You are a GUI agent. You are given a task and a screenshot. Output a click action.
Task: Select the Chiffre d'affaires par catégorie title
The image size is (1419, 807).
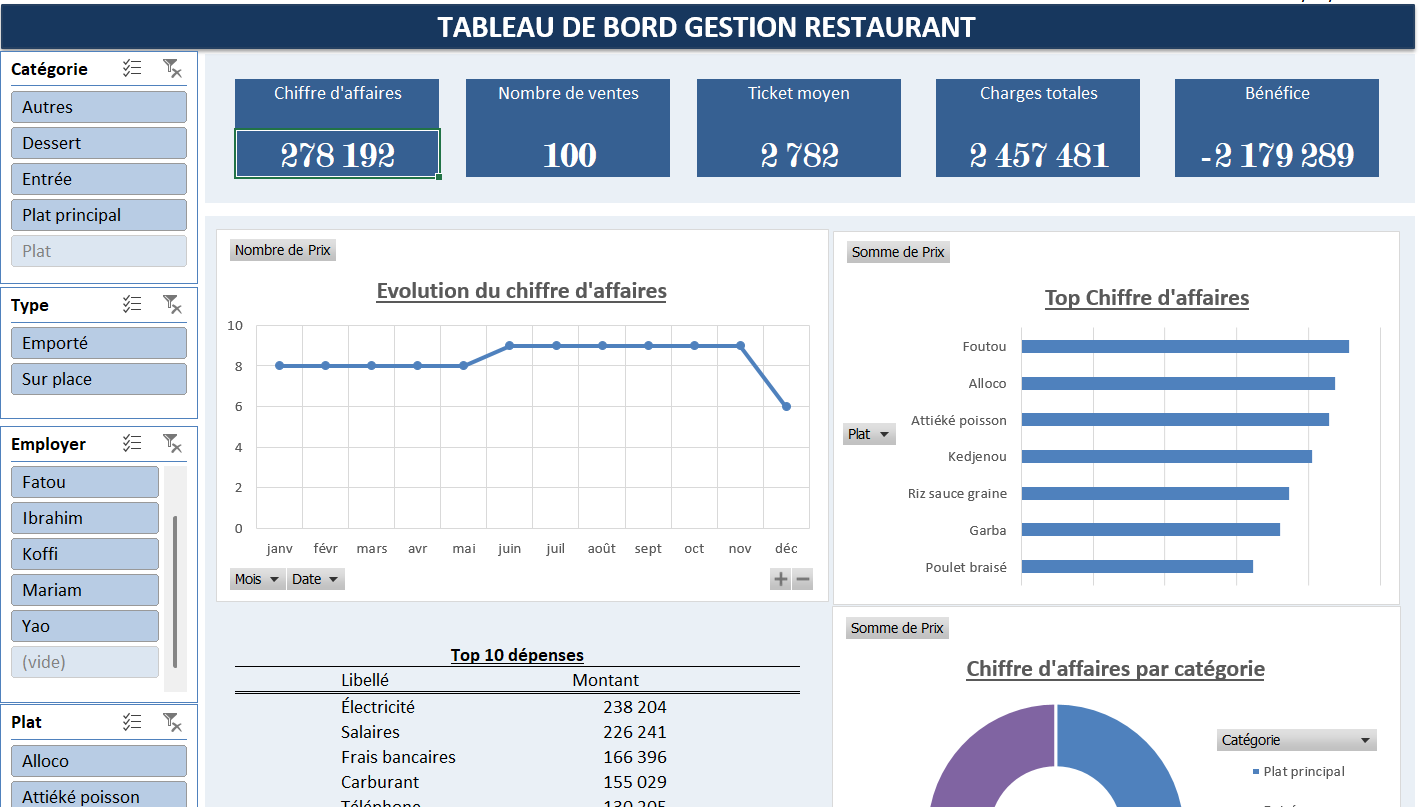point(1115,669)
